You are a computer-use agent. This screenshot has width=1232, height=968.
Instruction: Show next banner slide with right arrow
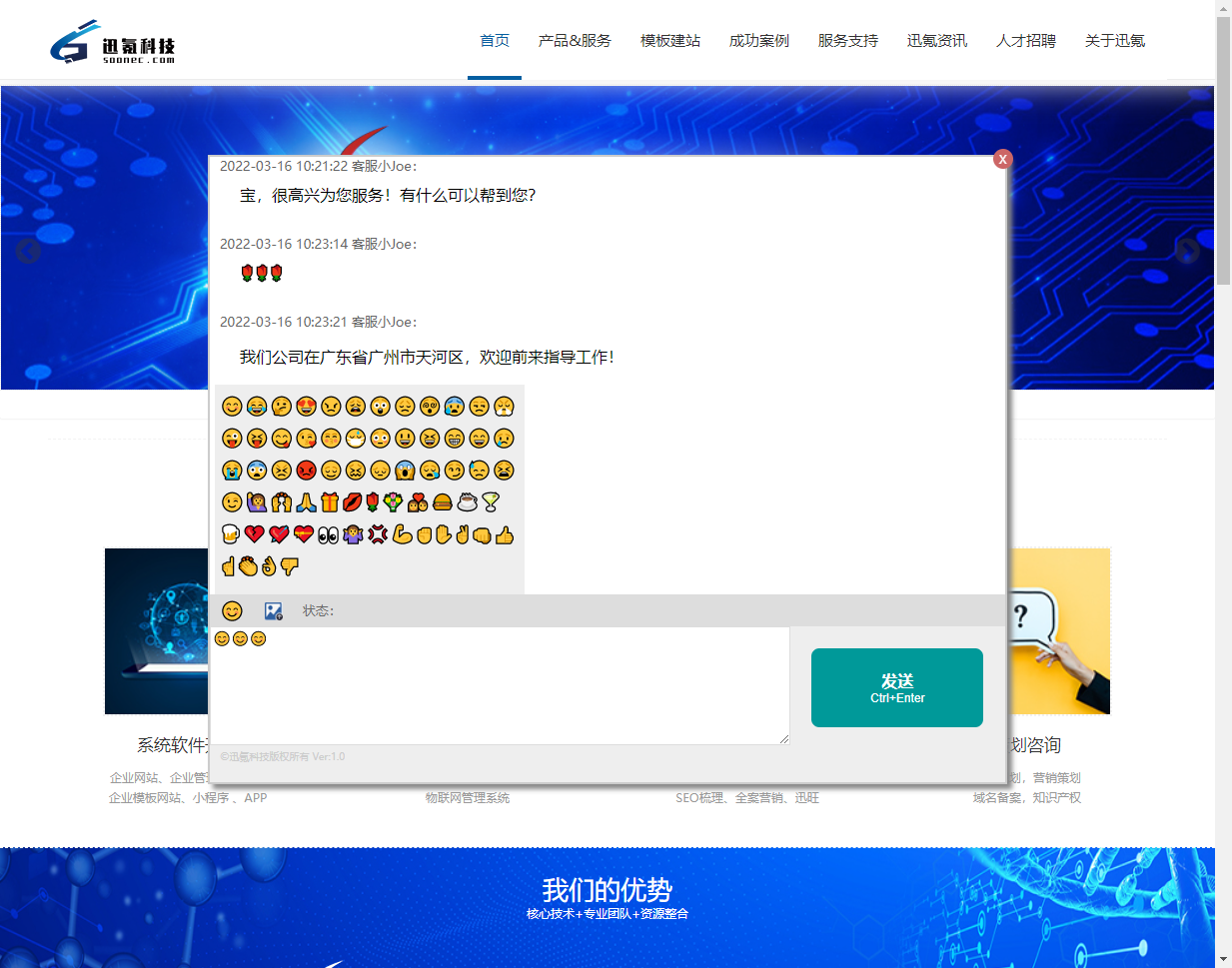tap(1187, 250)
